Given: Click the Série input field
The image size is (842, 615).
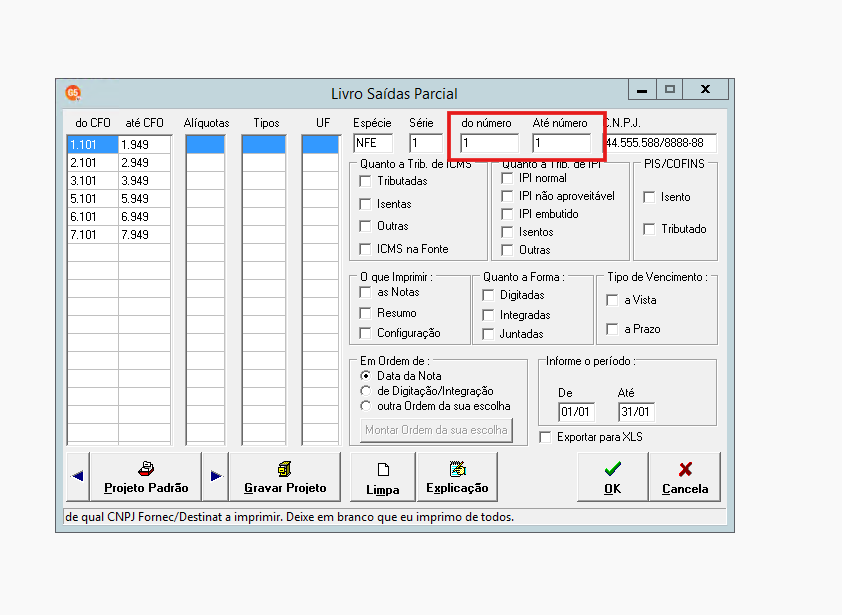Looking at the screenshot, I should (426, 143).
